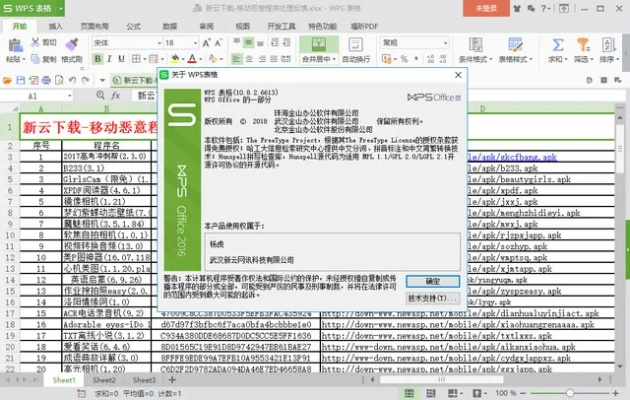
Task: Click 确定 button in About dialog
Action: tap(432, 281)
